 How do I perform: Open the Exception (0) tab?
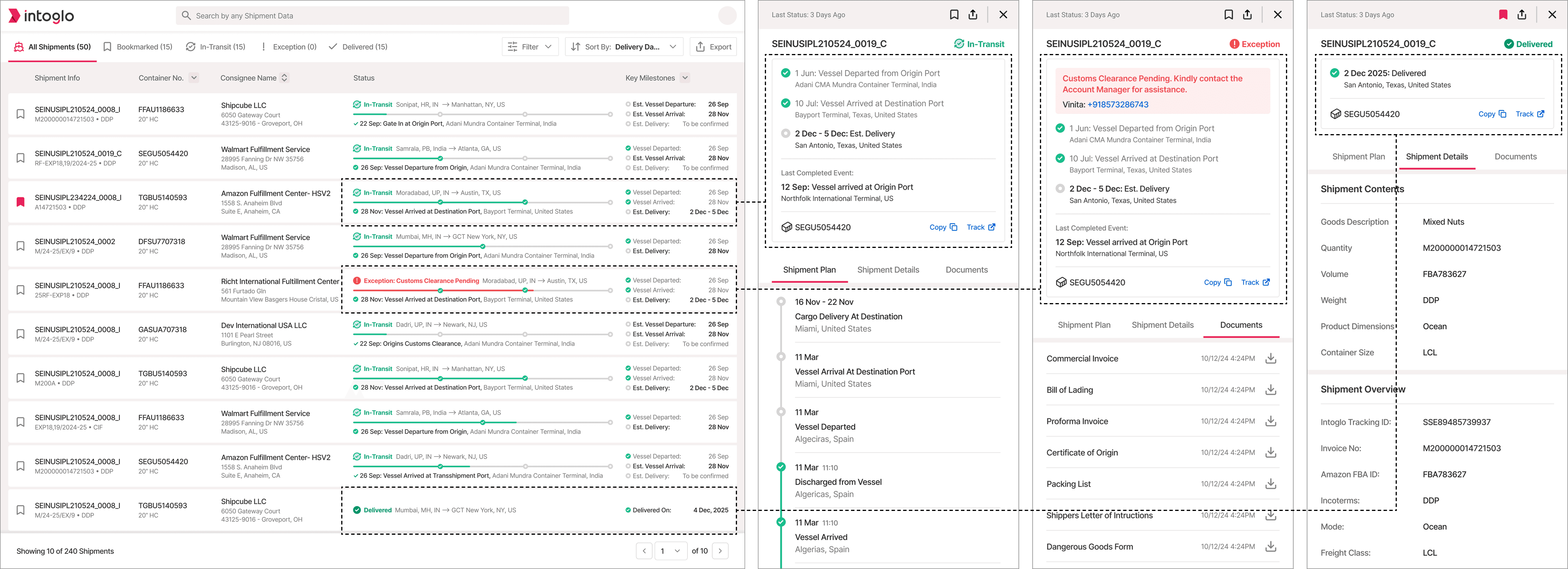click(288, 47)
